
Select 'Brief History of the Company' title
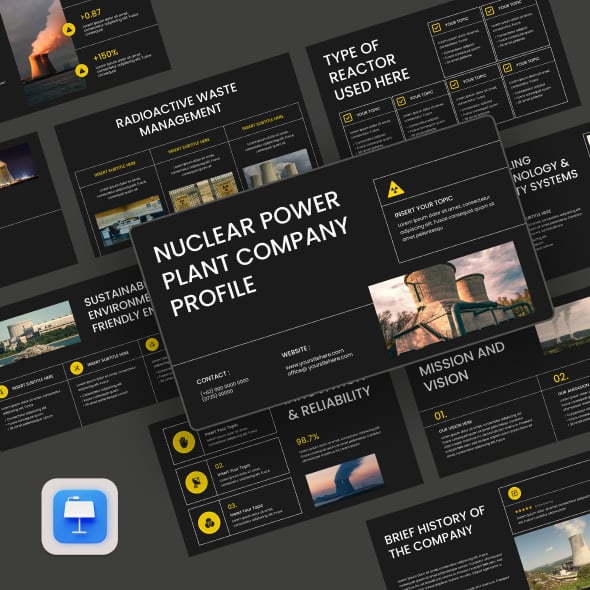(x=435, y=531)
